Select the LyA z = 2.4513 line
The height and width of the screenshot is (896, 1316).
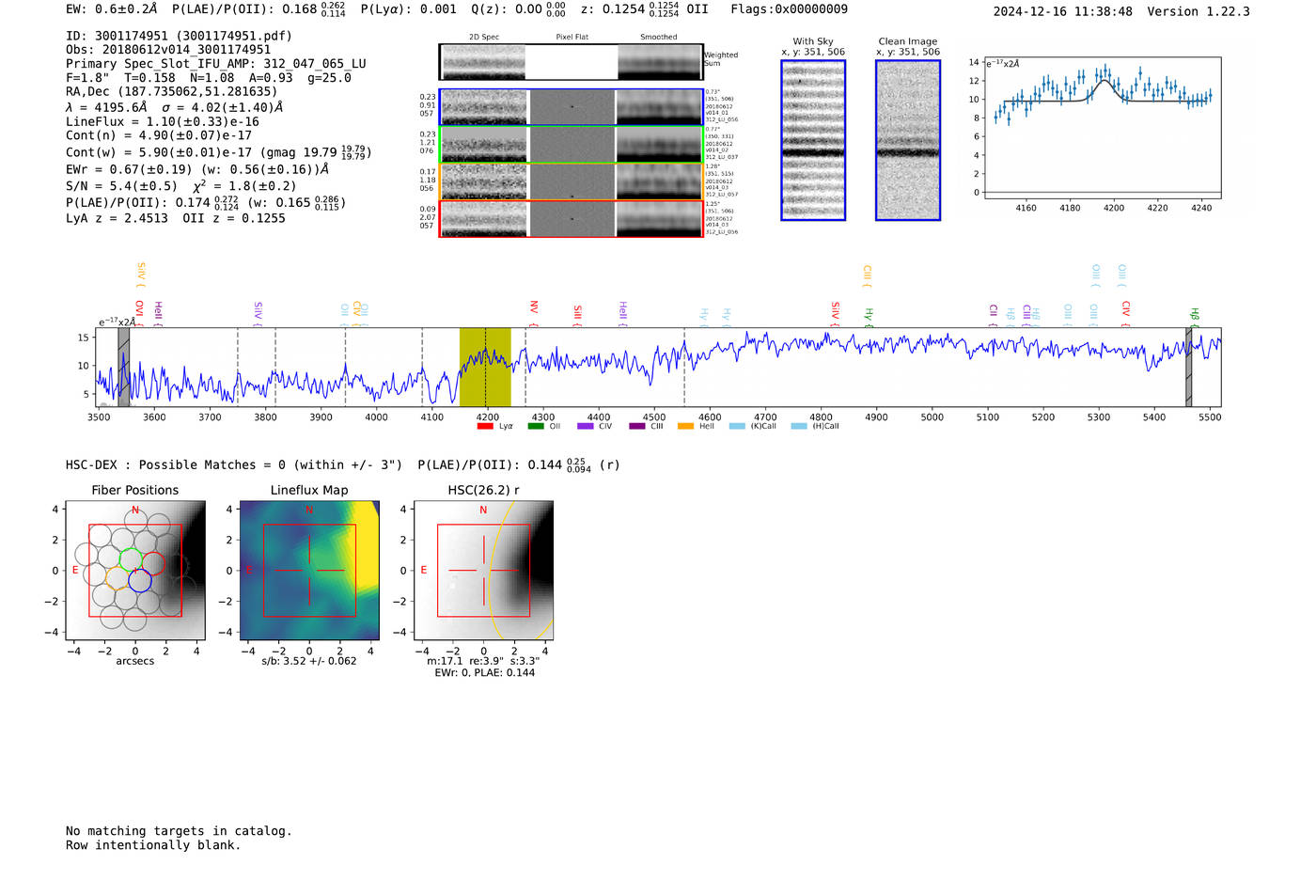(x=176, y=218)
